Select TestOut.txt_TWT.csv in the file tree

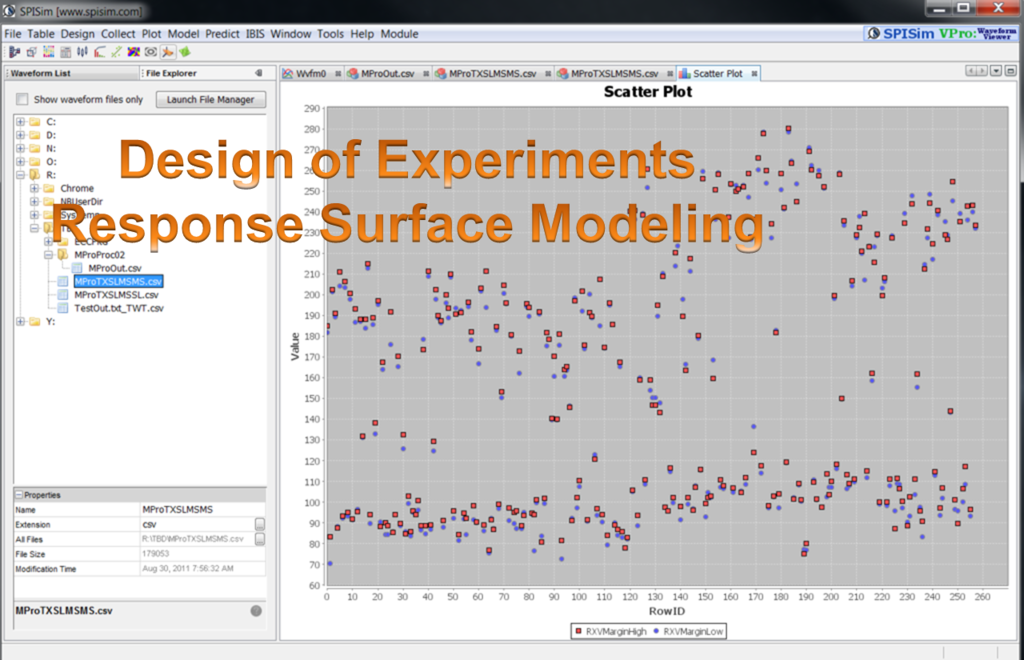[118, 308]
